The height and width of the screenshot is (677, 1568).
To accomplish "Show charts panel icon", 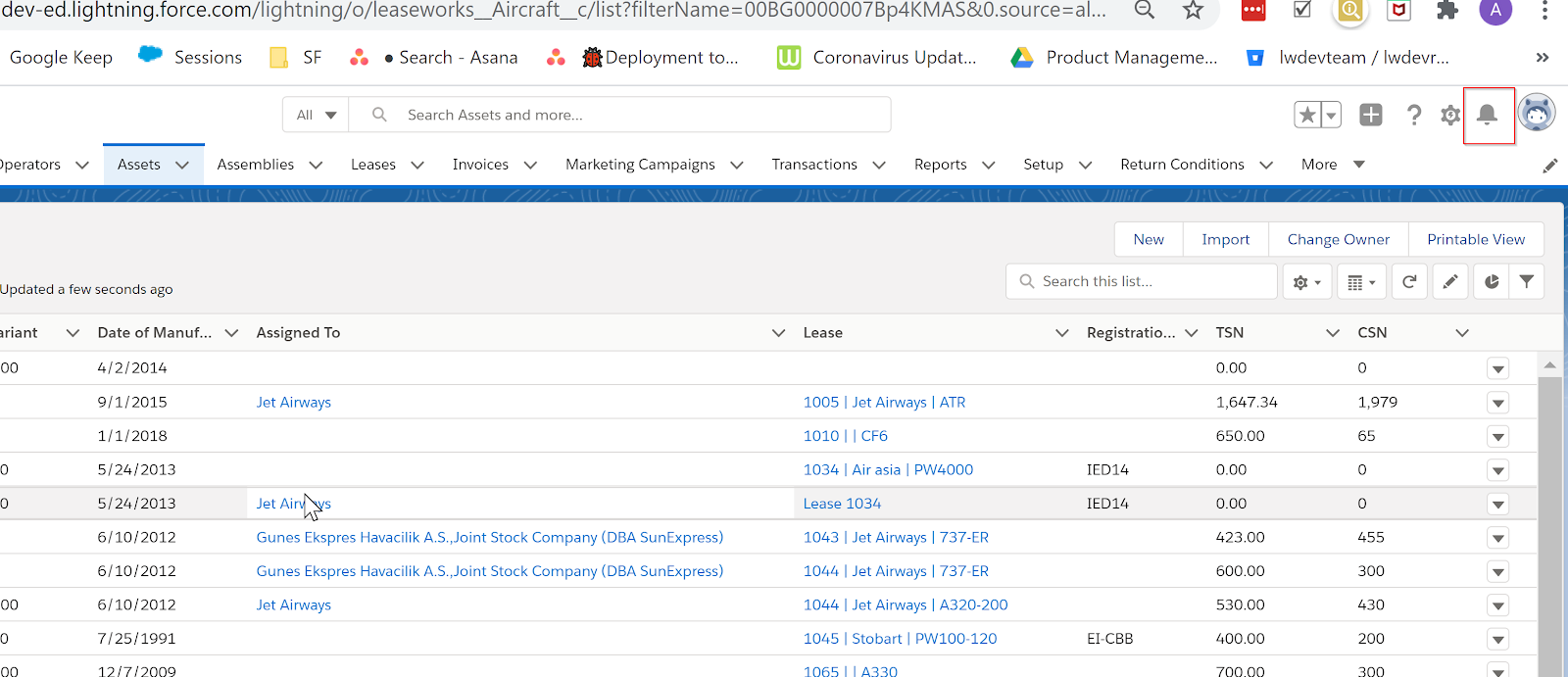I will [x=1492, y=281].
